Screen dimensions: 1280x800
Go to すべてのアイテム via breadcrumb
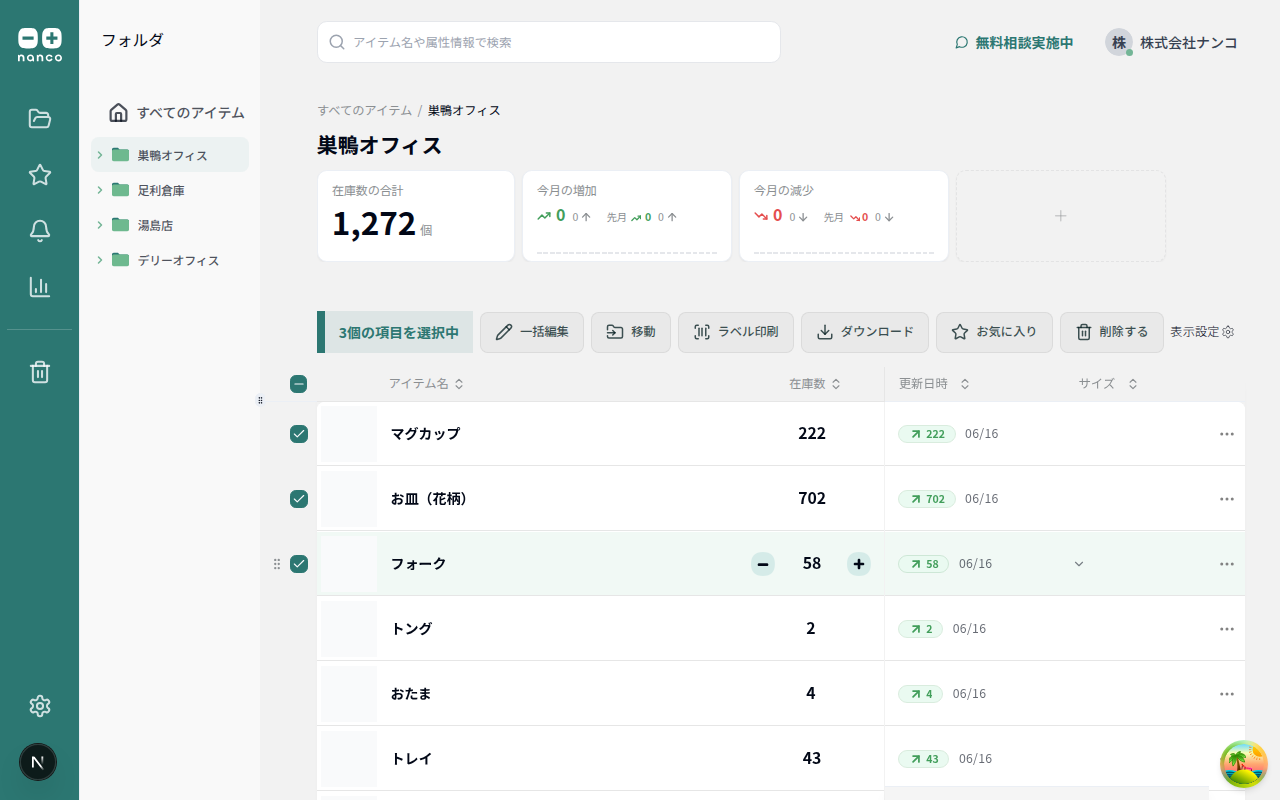[x=364, y=110]
